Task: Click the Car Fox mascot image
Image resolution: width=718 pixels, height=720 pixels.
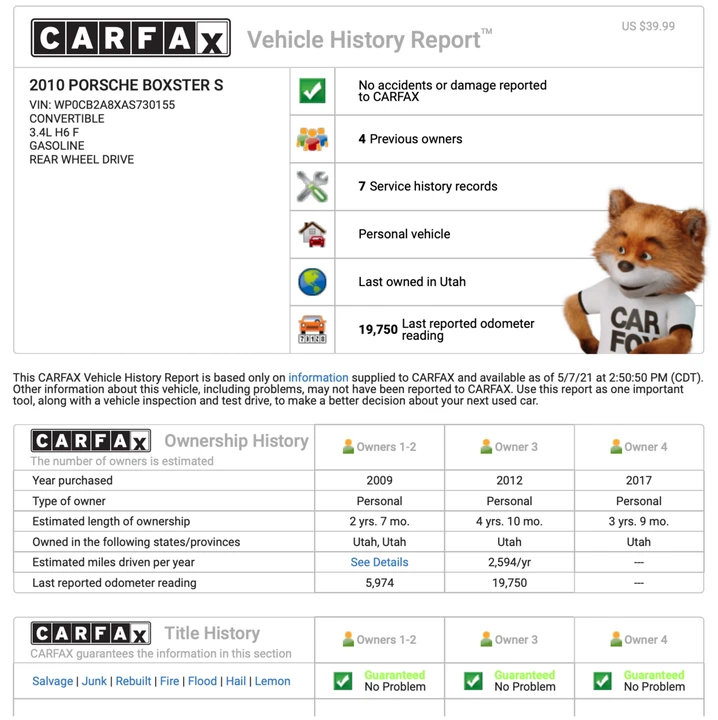Action: click(x=636, y=272)
